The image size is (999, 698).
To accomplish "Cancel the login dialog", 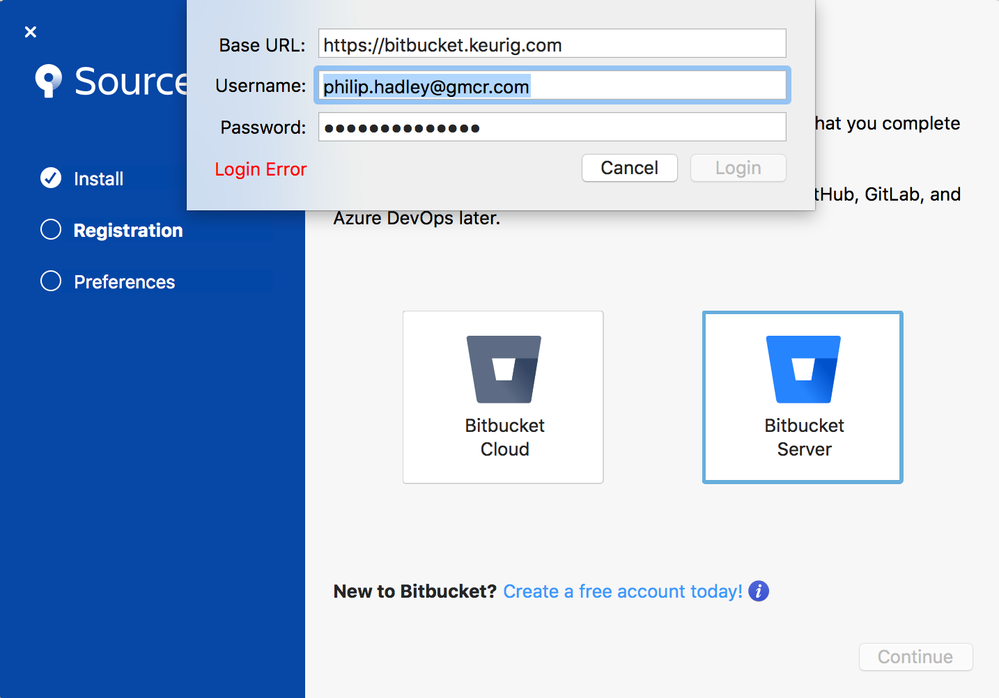I will coord(629,168).
